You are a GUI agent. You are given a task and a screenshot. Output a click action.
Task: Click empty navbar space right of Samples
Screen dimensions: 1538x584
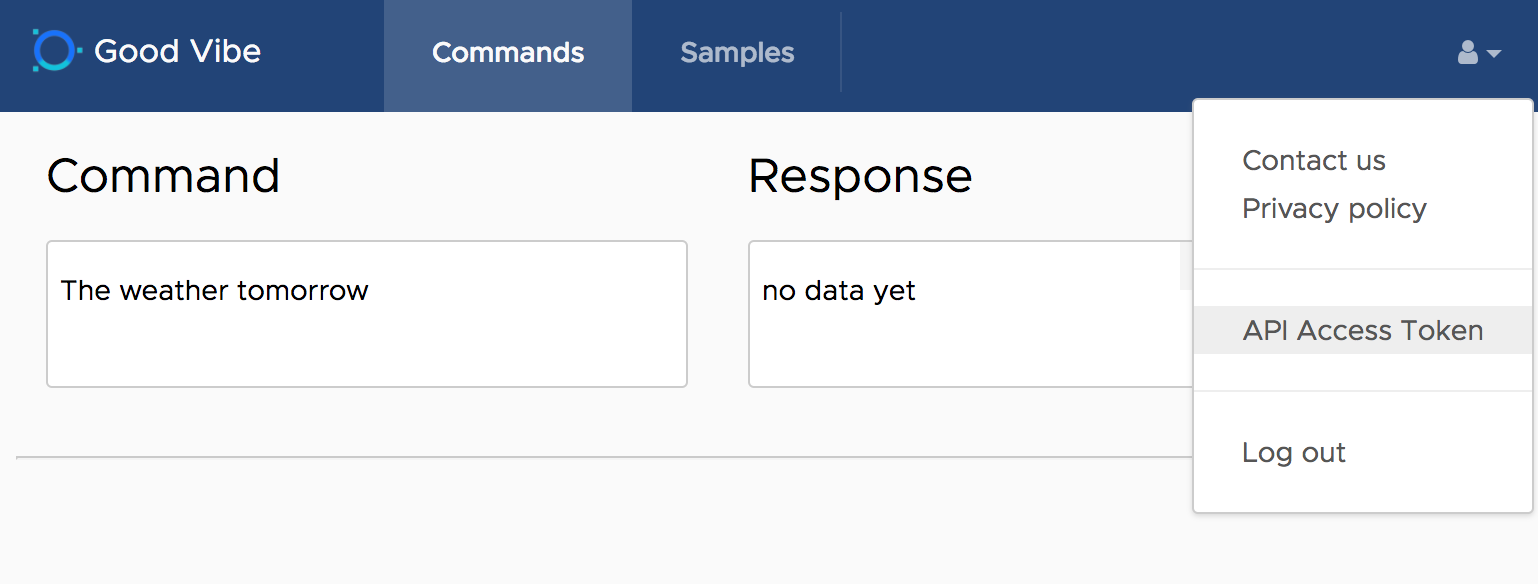[1100, 53]
